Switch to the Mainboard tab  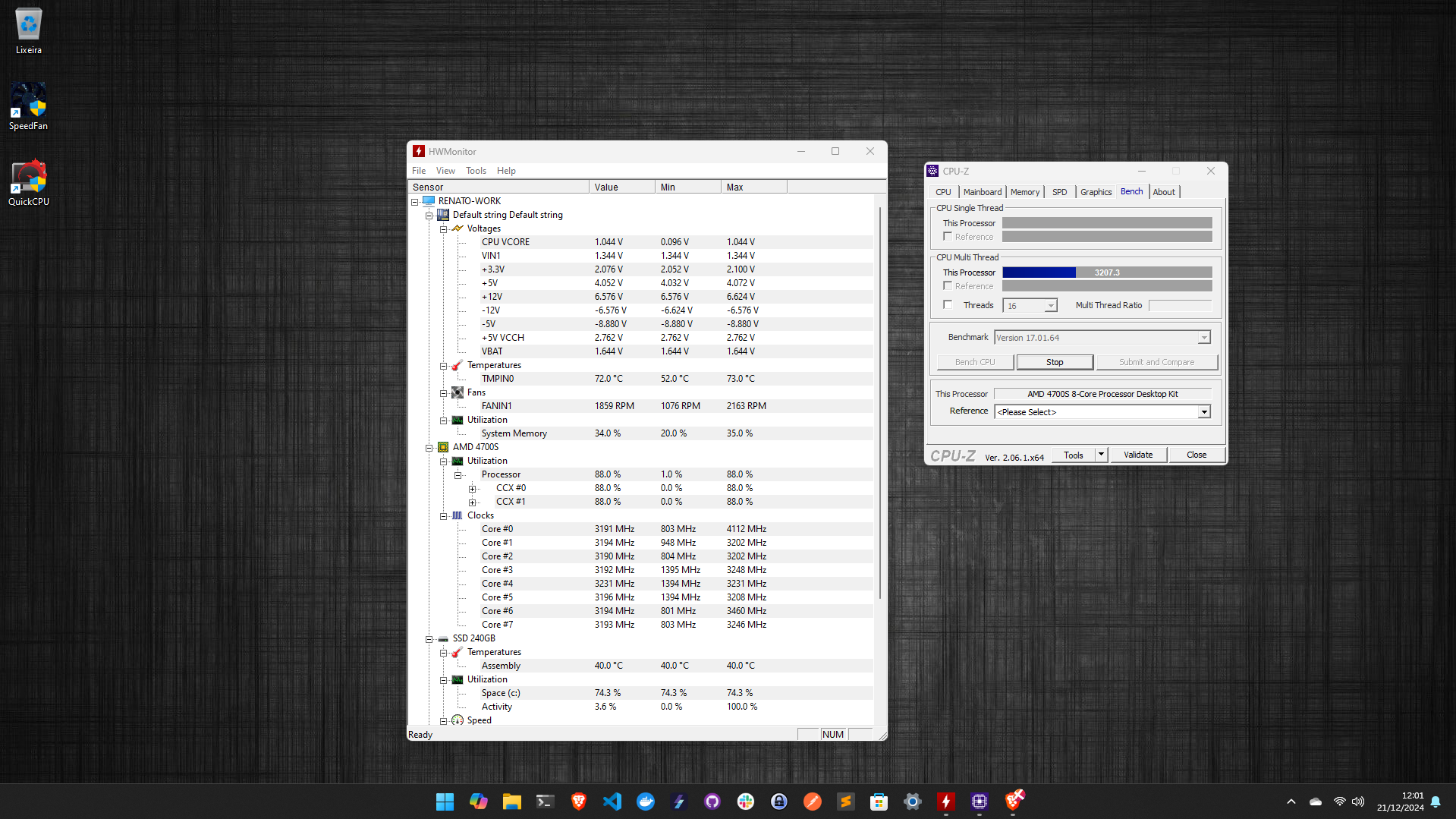pos(983,192)
